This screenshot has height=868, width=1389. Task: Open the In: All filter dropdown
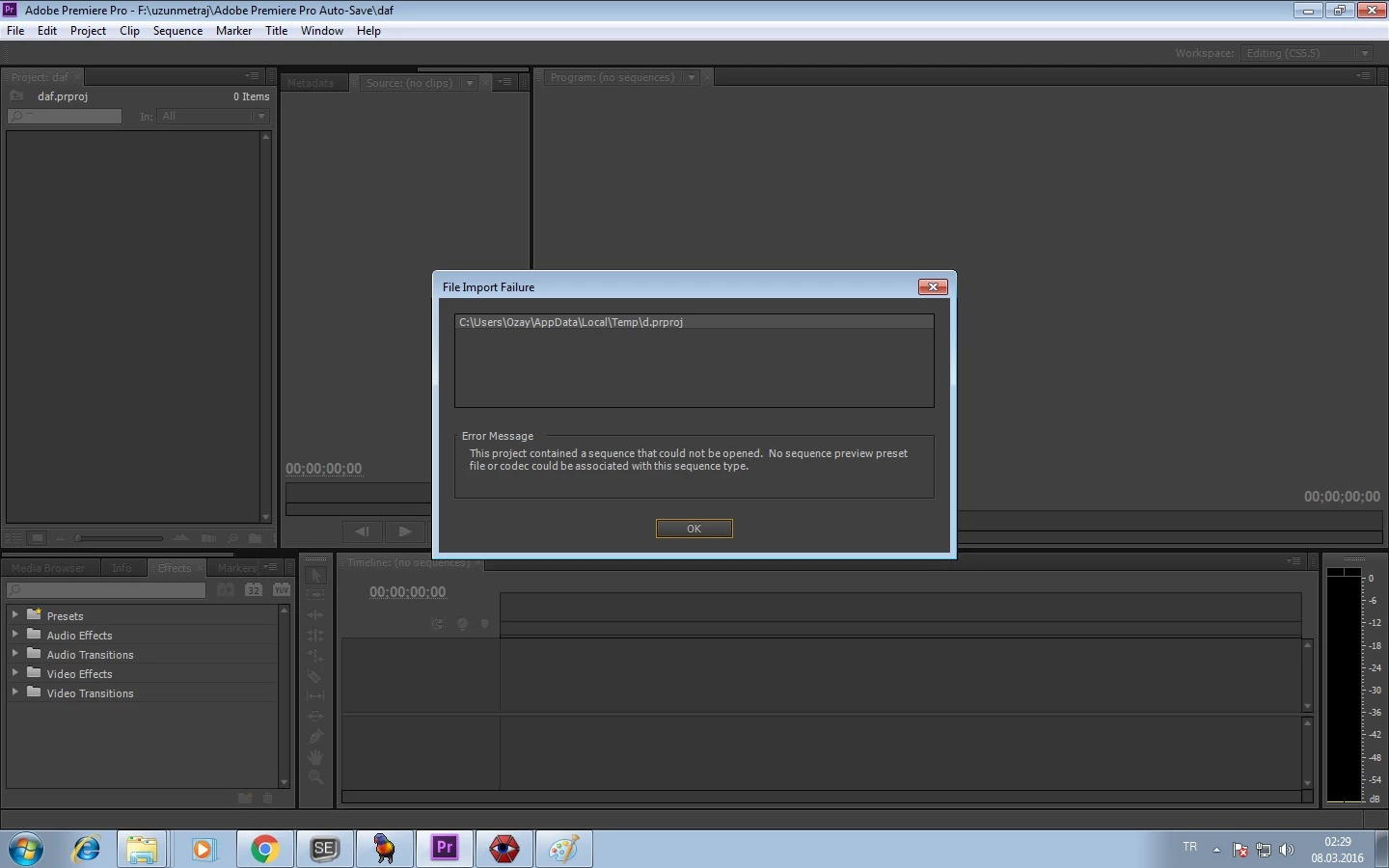213,116
